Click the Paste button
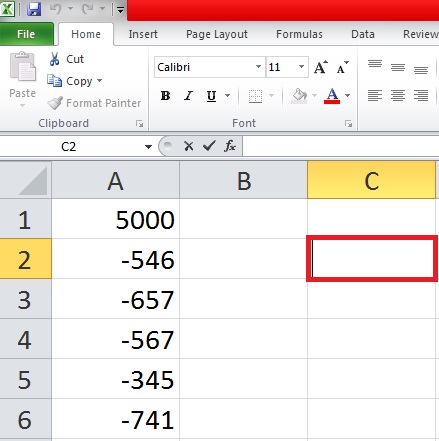The width and height of the screenshot is (439, 441). click(x=22, y=79)
